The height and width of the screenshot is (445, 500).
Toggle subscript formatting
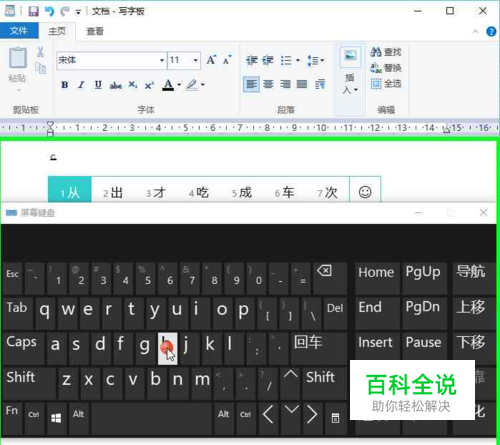[133, 85]
